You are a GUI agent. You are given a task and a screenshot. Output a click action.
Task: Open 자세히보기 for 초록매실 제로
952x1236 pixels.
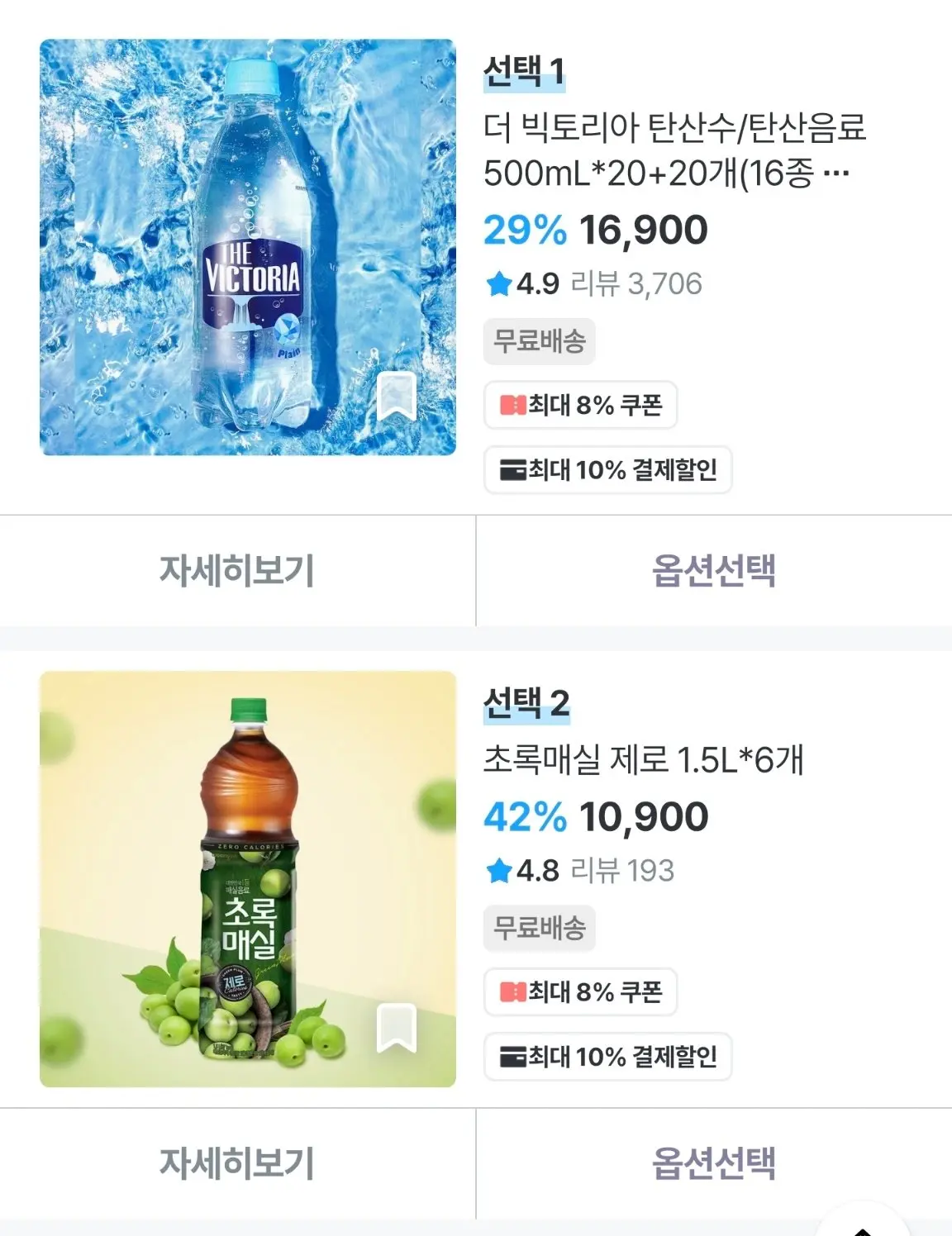237,1163
